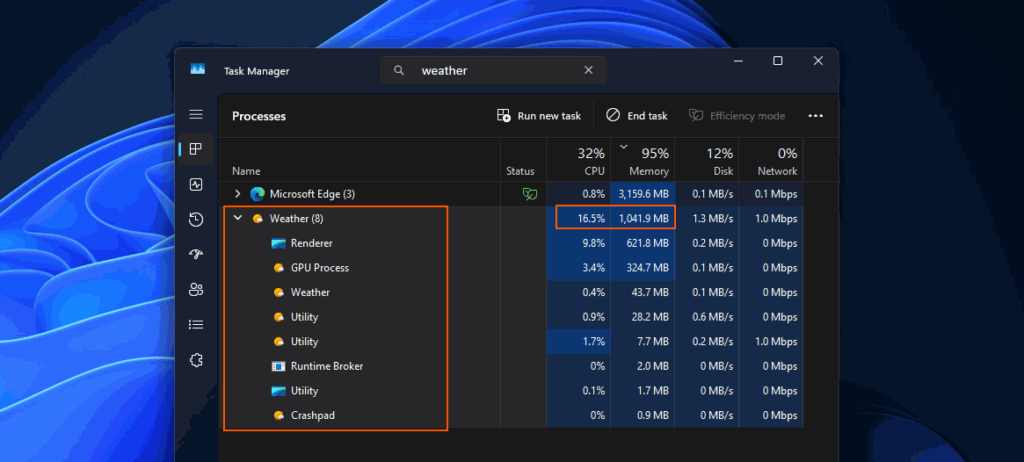
Task: Click the GPU Process icon
Action: tap(279, 268)
